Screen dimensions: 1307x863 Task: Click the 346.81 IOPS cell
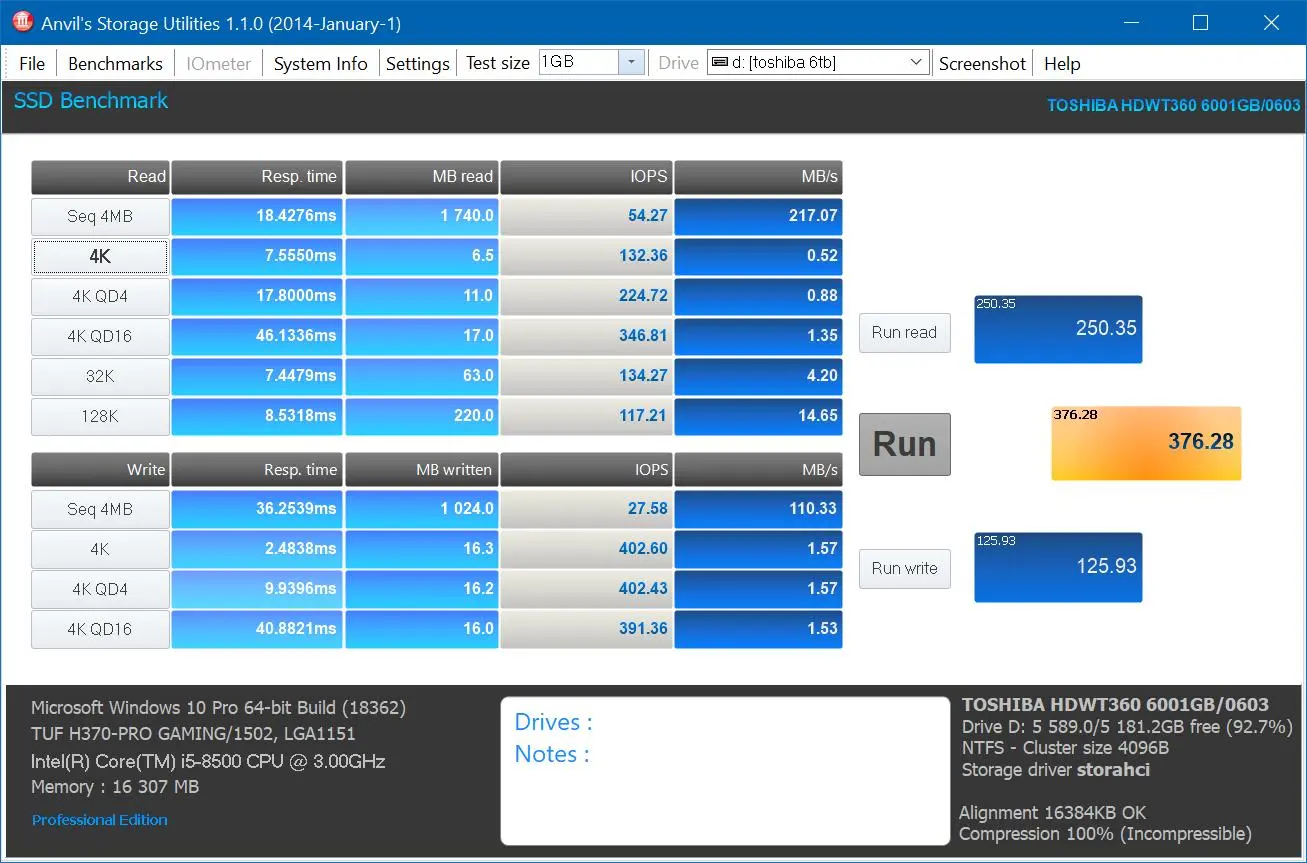586,336
